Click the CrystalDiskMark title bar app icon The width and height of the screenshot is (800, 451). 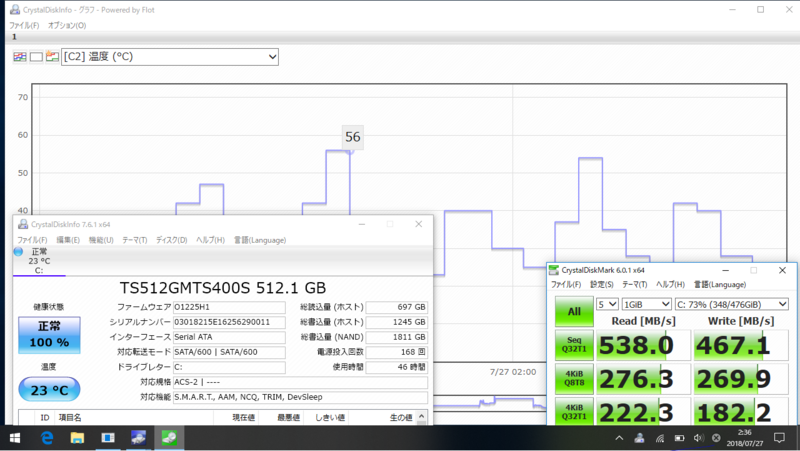click(554, 270)
